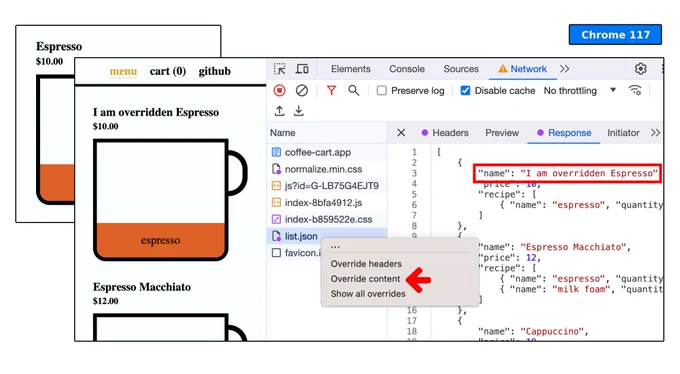Select the index-b859522e.css request

pos(327,220)
